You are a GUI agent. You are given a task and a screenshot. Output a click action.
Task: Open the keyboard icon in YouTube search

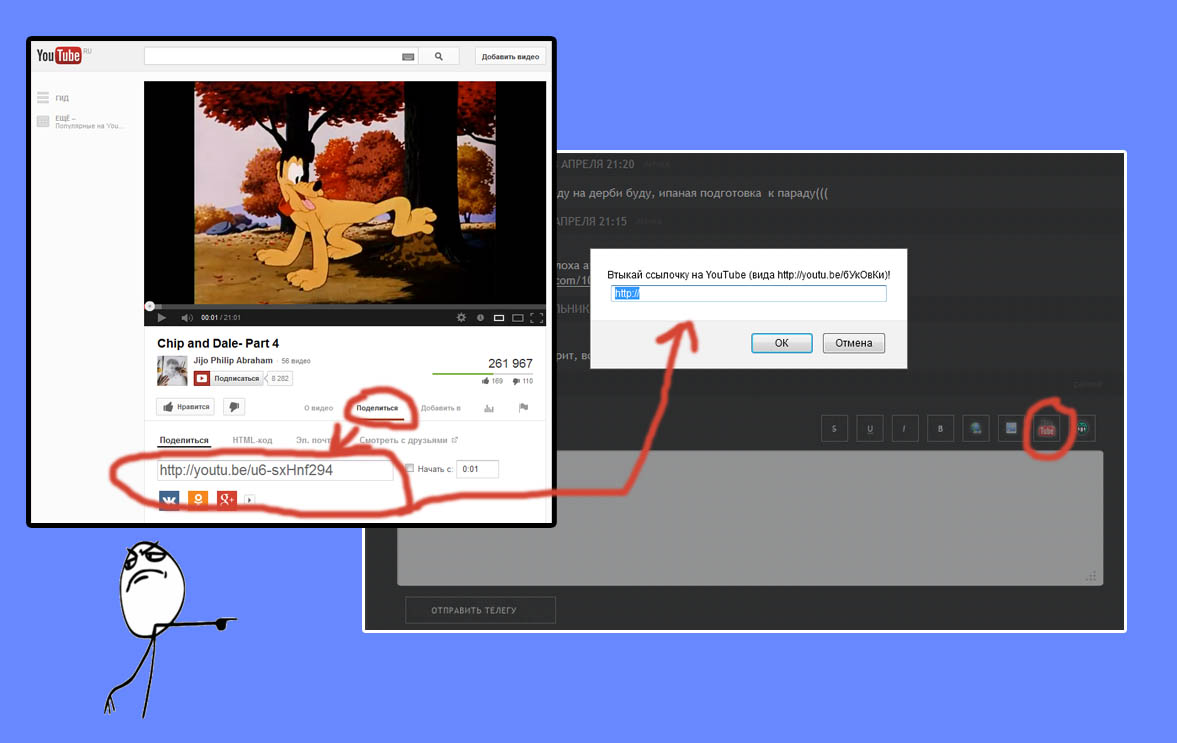coord(408,56)
